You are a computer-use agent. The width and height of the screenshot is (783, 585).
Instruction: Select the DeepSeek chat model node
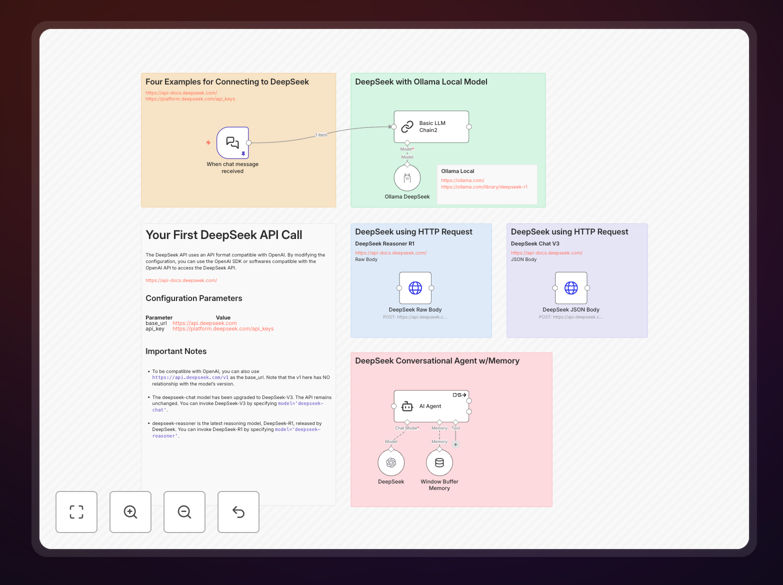coord(391,463)
